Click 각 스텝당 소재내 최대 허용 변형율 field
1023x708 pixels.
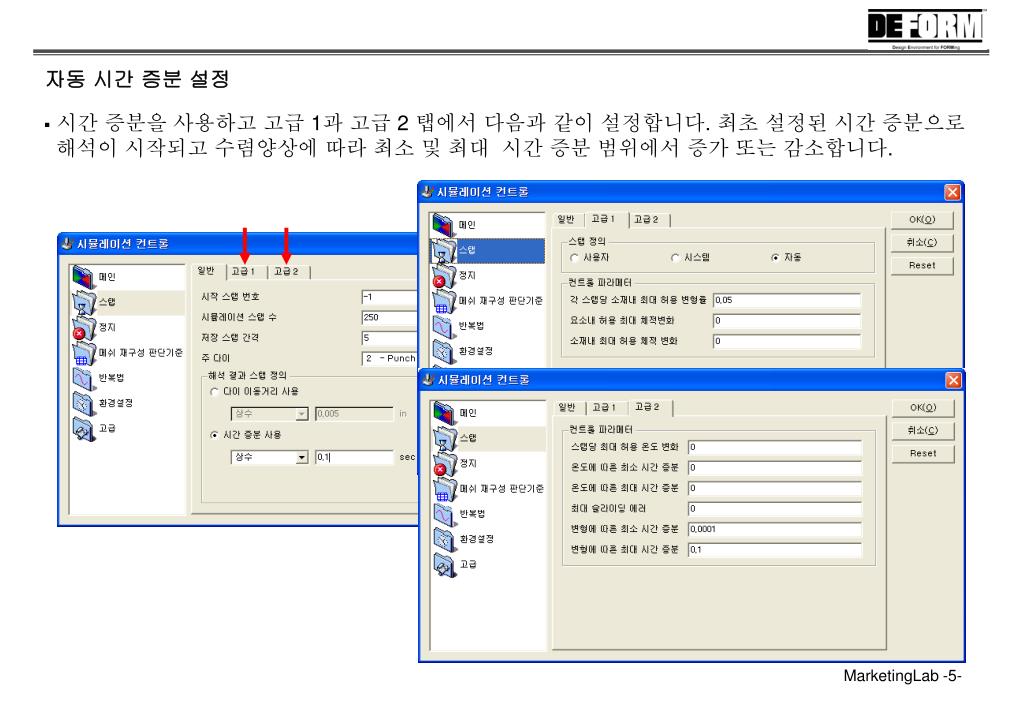(787, 300)
